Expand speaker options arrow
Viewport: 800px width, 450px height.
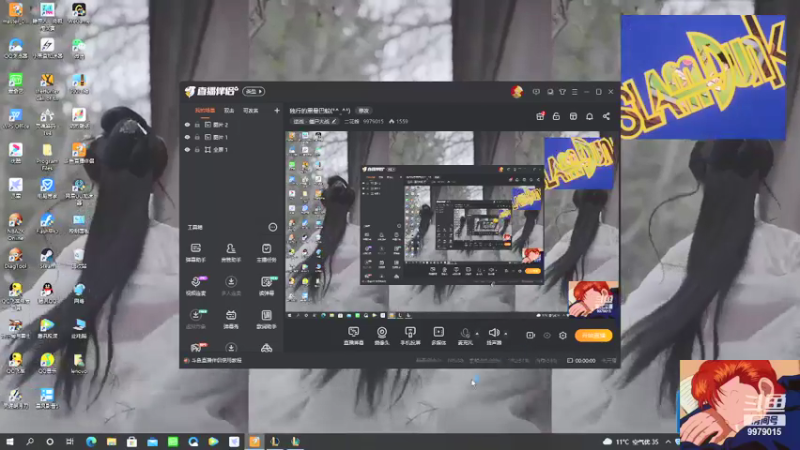506,334
